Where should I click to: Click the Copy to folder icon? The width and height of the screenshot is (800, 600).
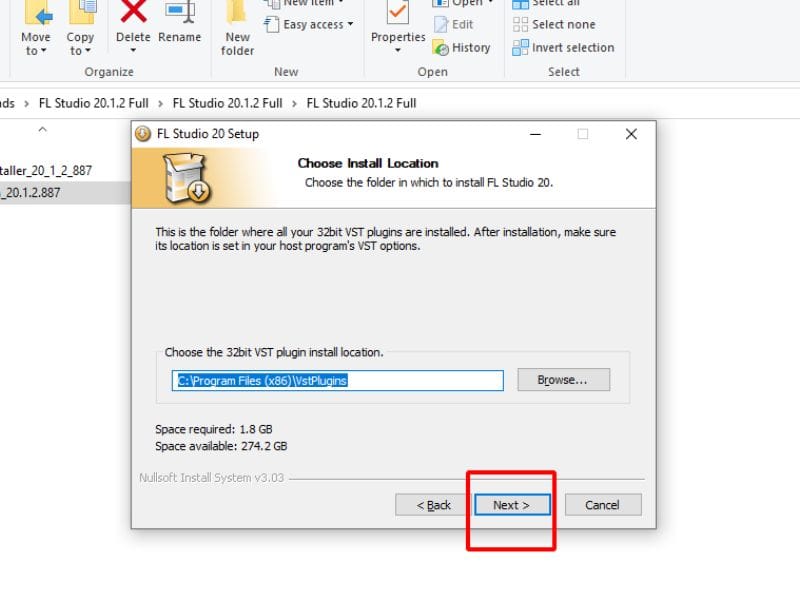pos(82,13)
